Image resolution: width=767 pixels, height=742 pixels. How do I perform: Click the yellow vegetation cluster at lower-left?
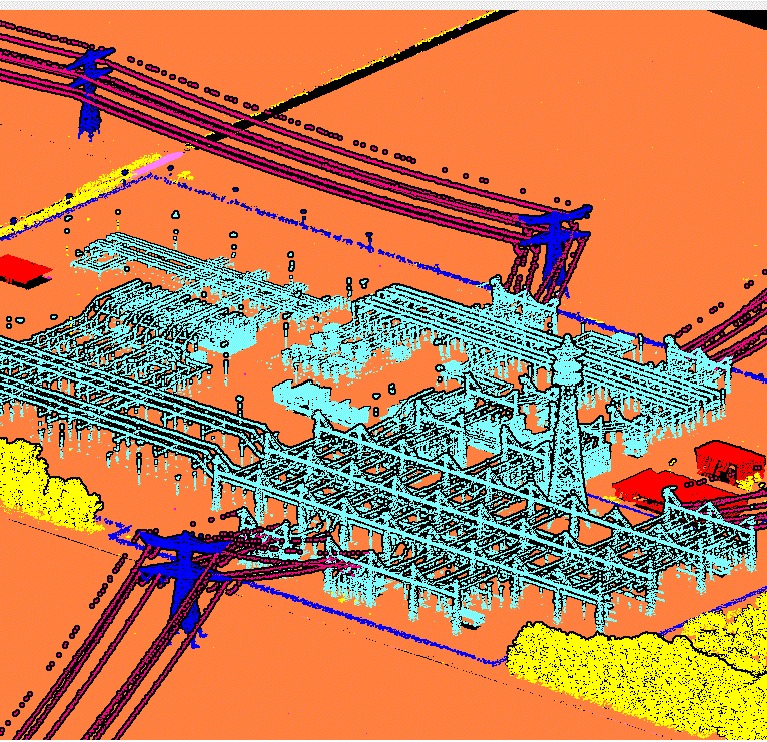click(45, 480)
